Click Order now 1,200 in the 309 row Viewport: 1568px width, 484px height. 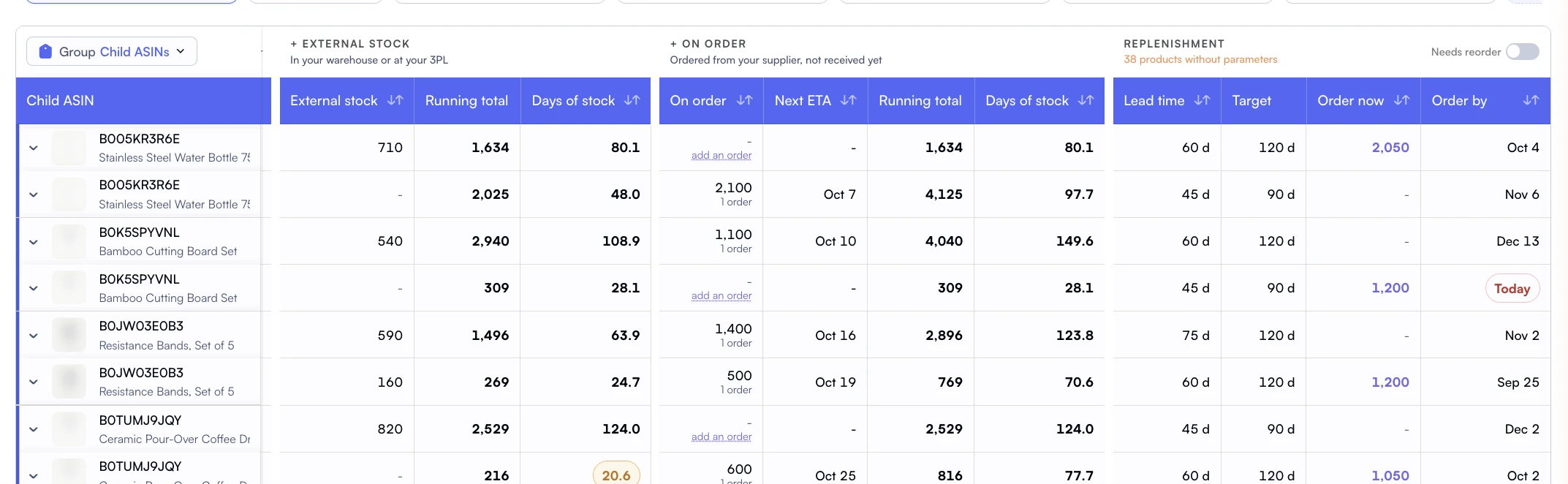pos(1390,288)
